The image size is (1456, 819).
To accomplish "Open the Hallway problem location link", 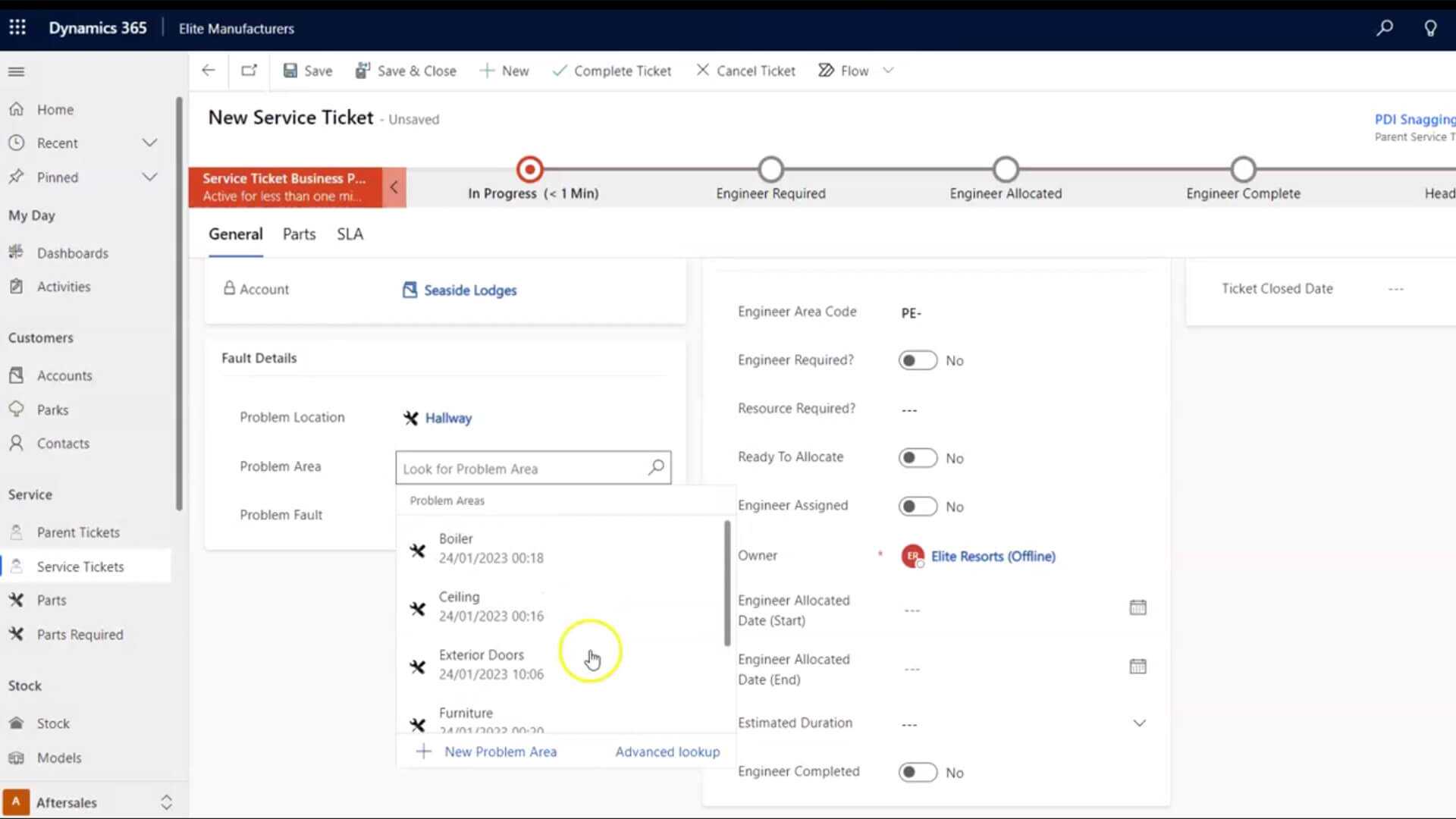I will coord(447,418).
